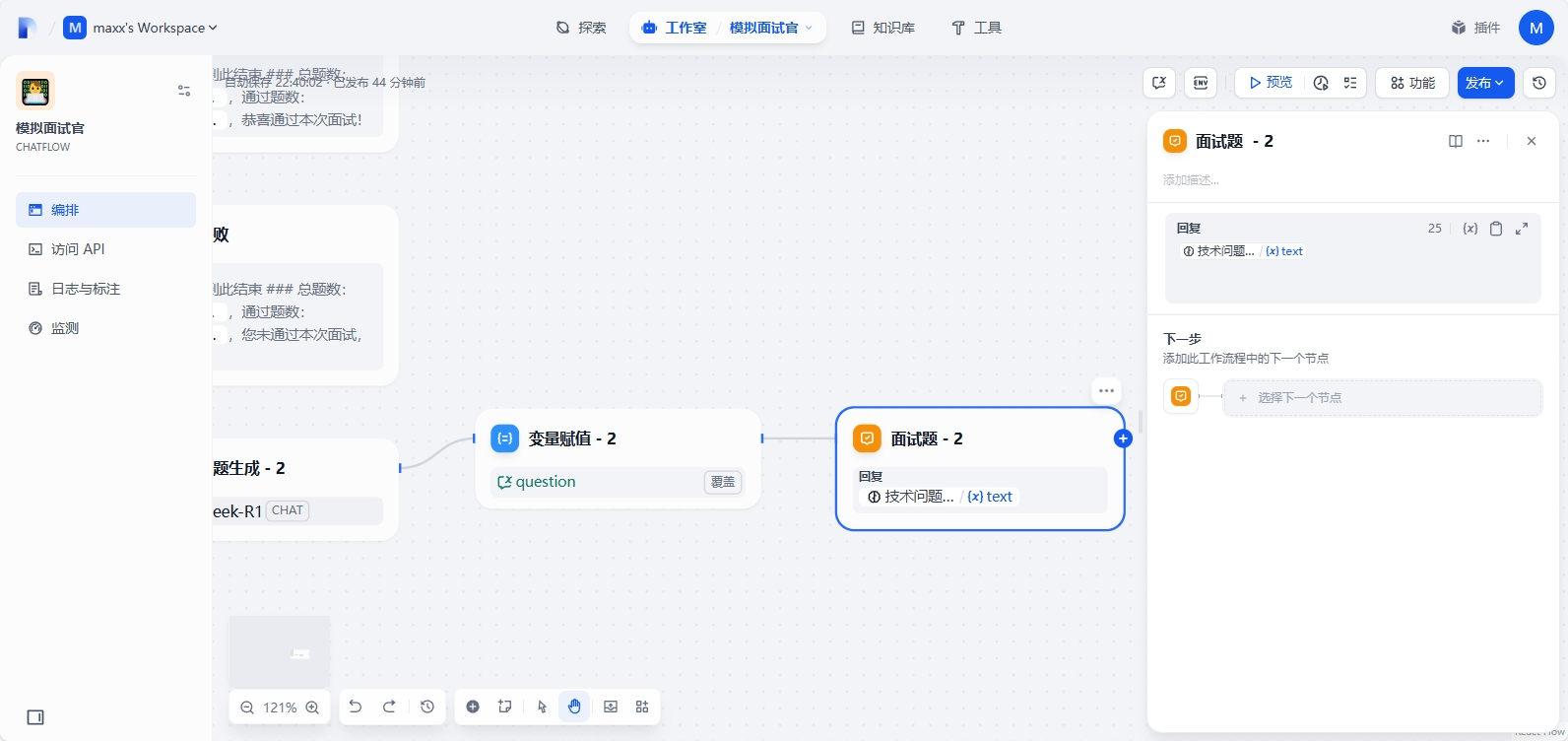This screenshot has width=1568, height=741.
Task: Add a new node with the plus circle
Action: click(473, 707)
